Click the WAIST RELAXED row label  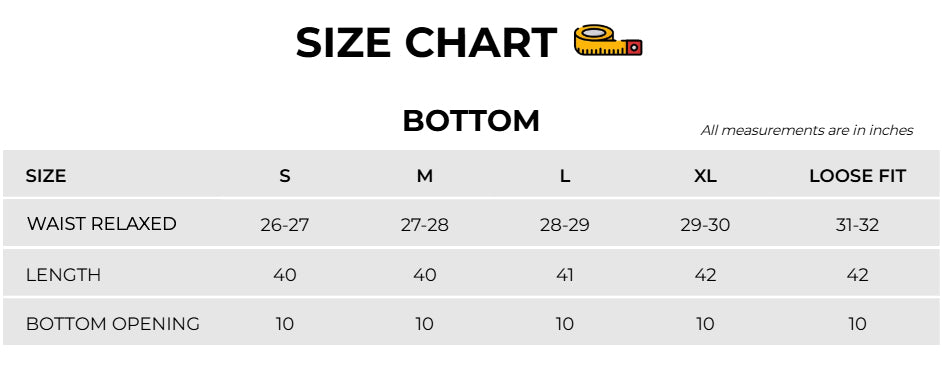(x=102, y=224)
